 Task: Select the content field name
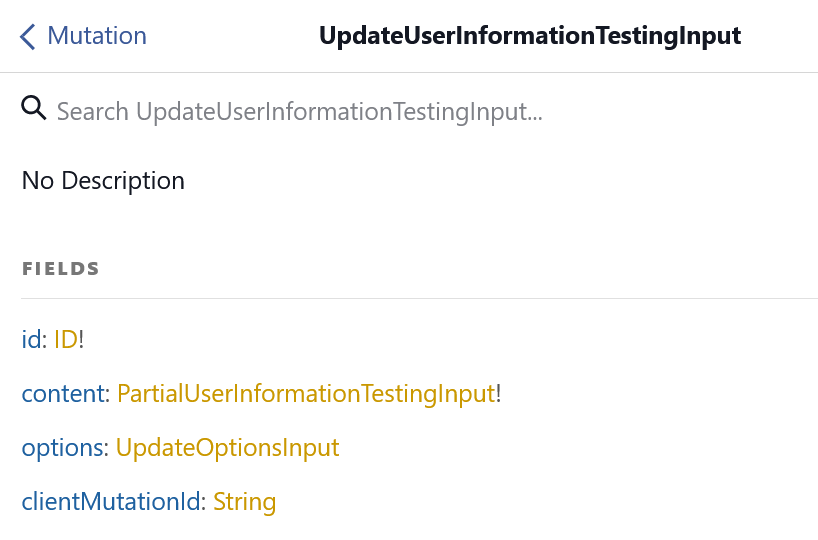[63, 393]
